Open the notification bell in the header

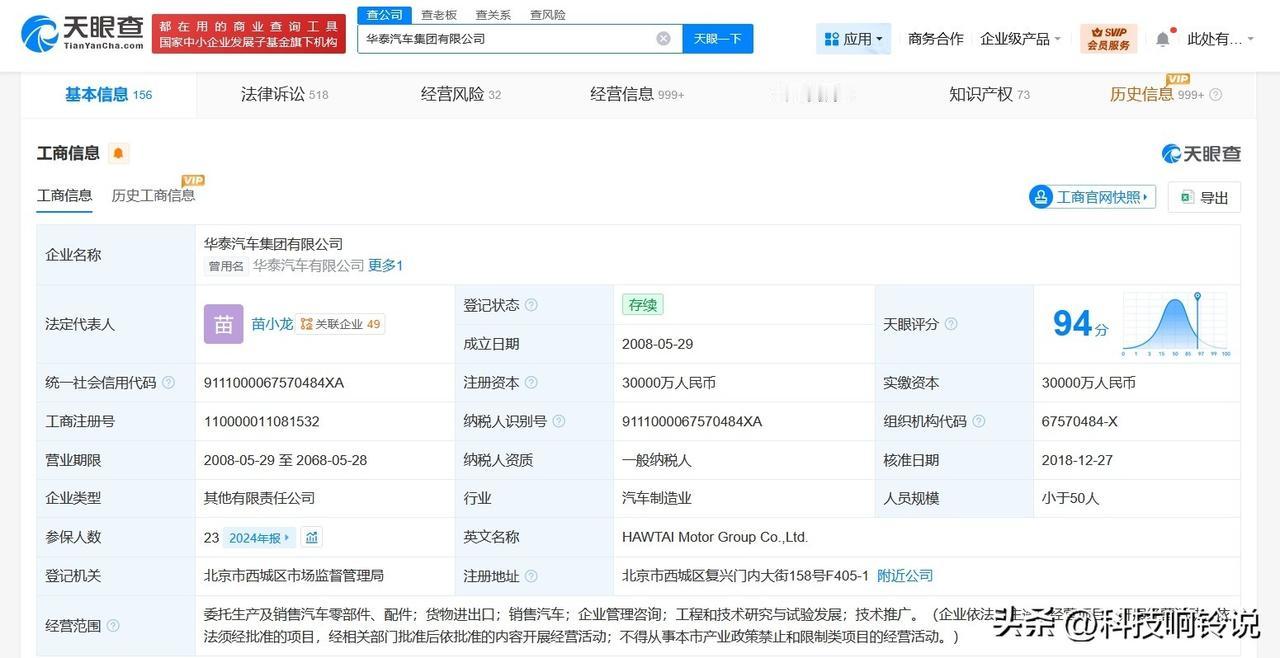pyautogui.click(x=1162, y=39)
